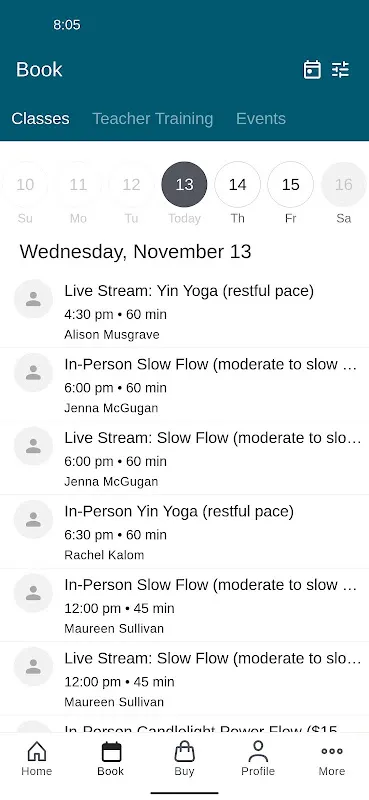Switch to the Teacher Training tab
Screen dimensions: 369x800
pos(153,118)
